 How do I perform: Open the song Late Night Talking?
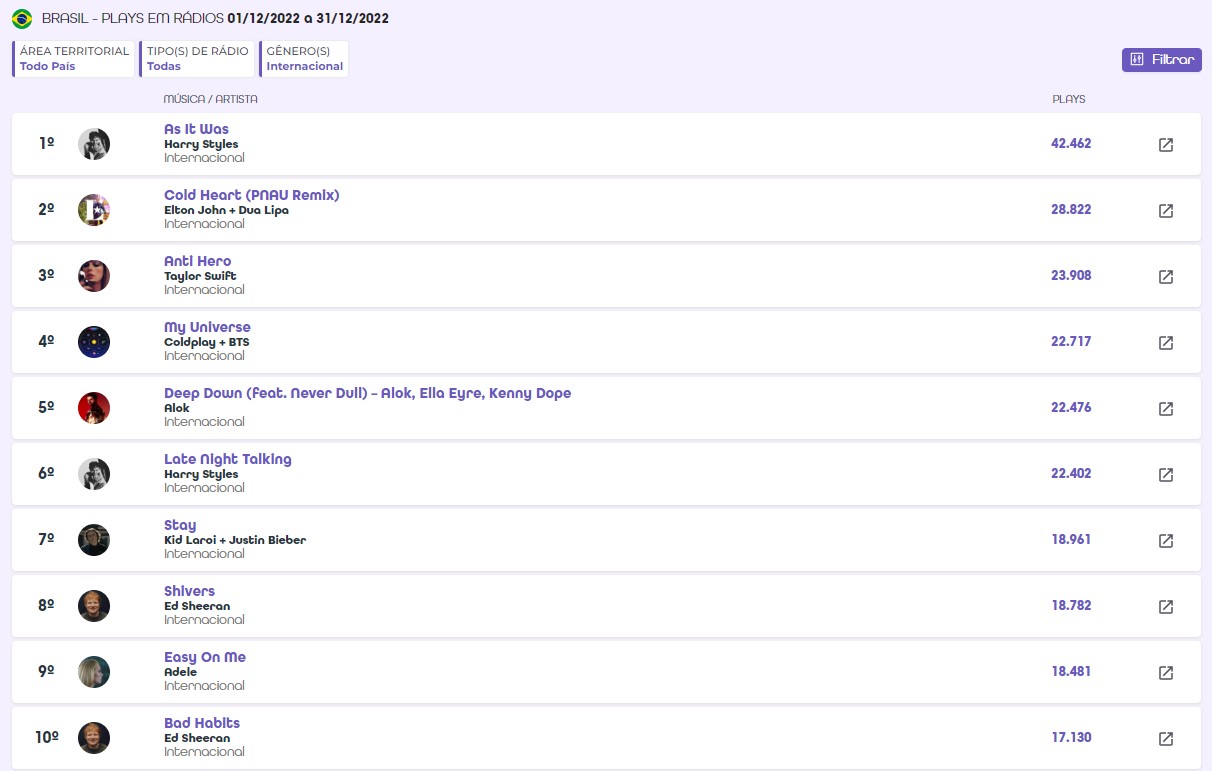[228, 459]
